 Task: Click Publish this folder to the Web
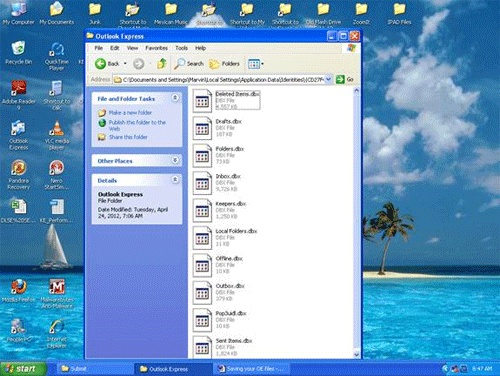(137, 125)
